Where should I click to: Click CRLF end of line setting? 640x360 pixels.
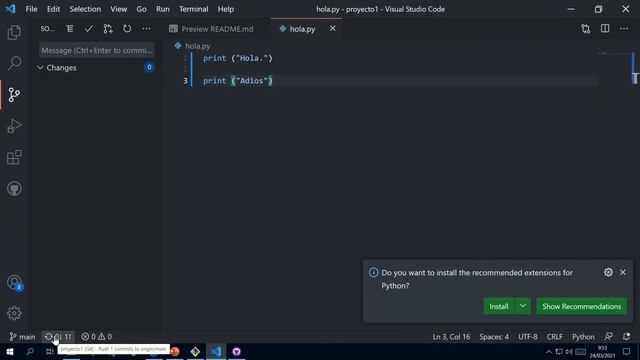(x=554, y=337)
